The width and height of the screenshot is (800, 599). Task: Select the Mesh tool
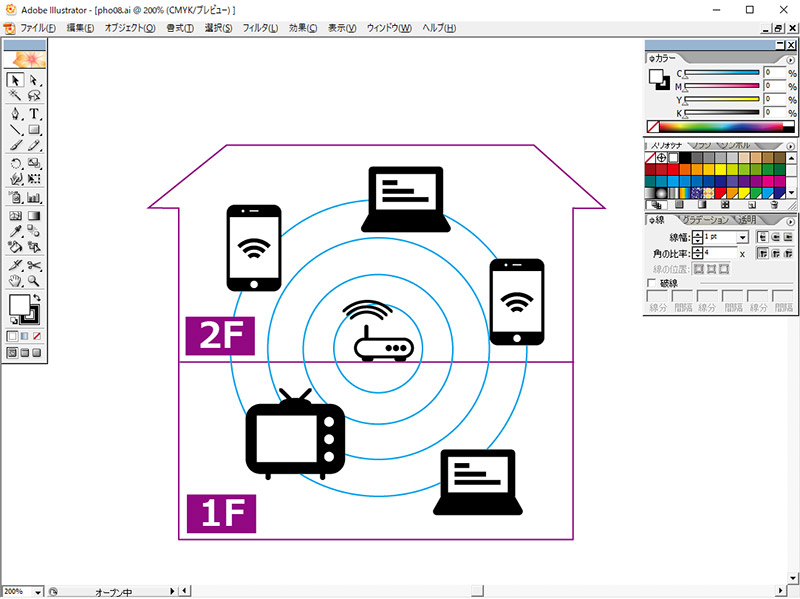[x=15, y=215]
